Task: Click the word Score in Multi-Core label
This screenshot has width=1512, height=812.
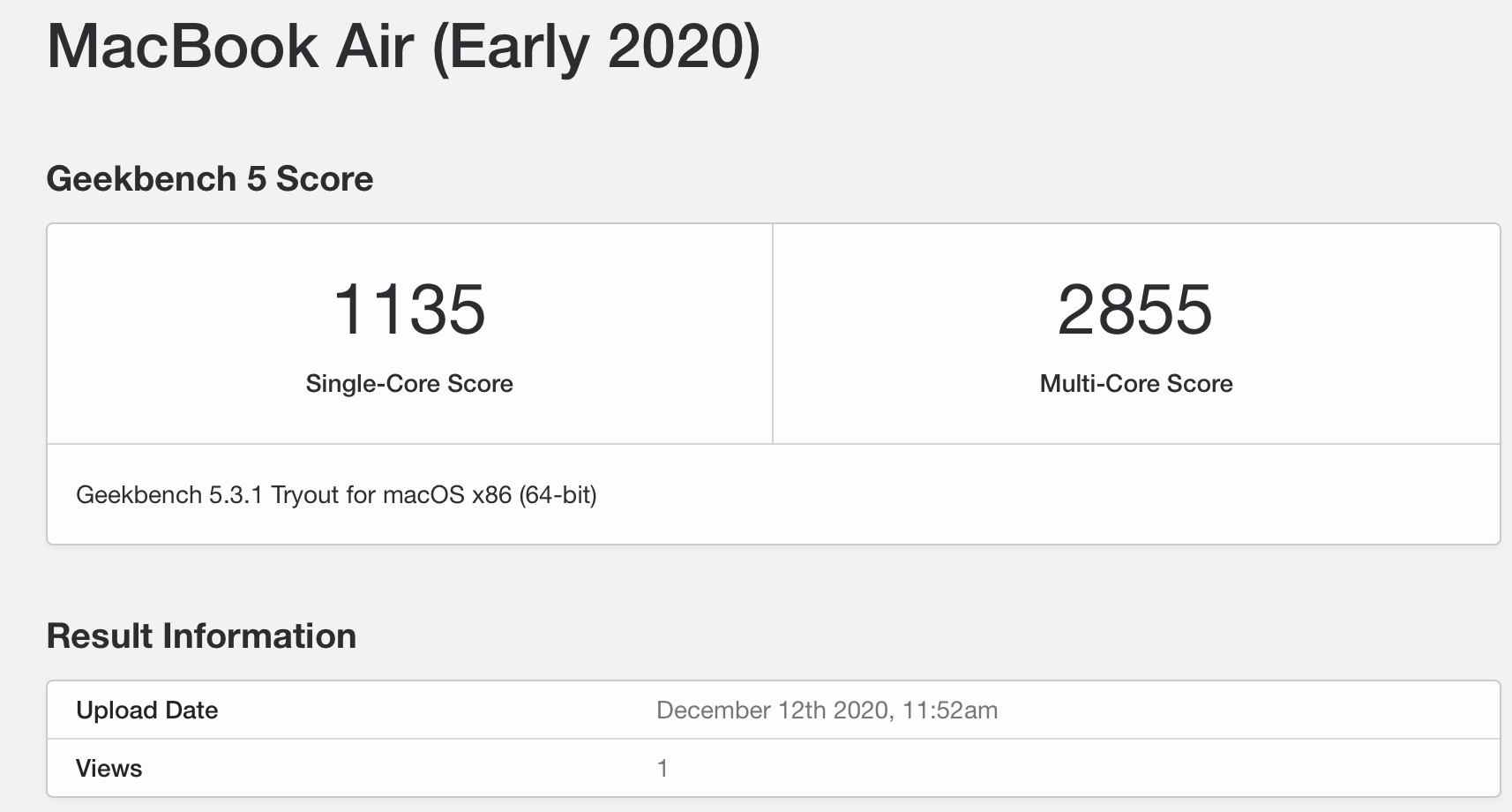Action: click(1200, 384)
